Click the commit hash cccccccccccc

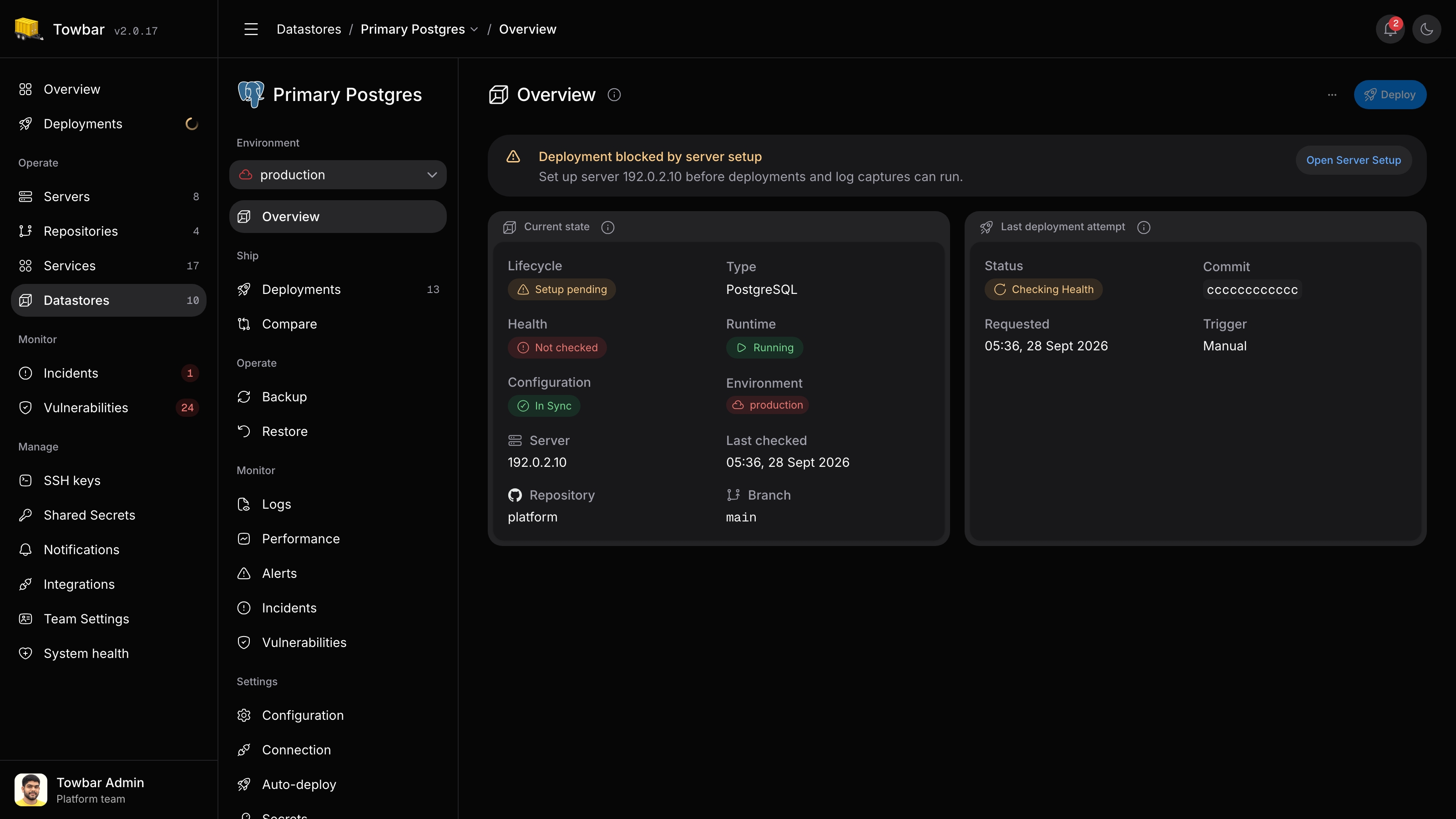coord(1252,290)
